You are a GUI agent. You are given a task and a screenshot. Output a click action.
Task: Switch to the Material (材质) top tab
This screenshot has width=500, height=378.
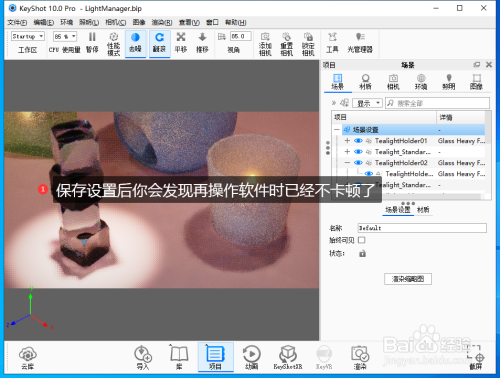[365, 82]
